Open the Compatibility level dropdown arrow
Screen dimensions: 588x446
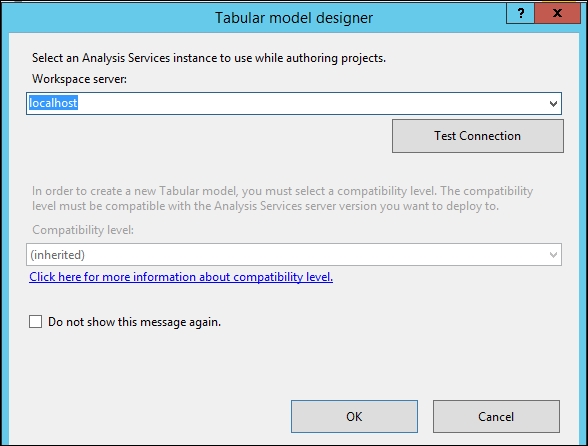pos(553,255)
